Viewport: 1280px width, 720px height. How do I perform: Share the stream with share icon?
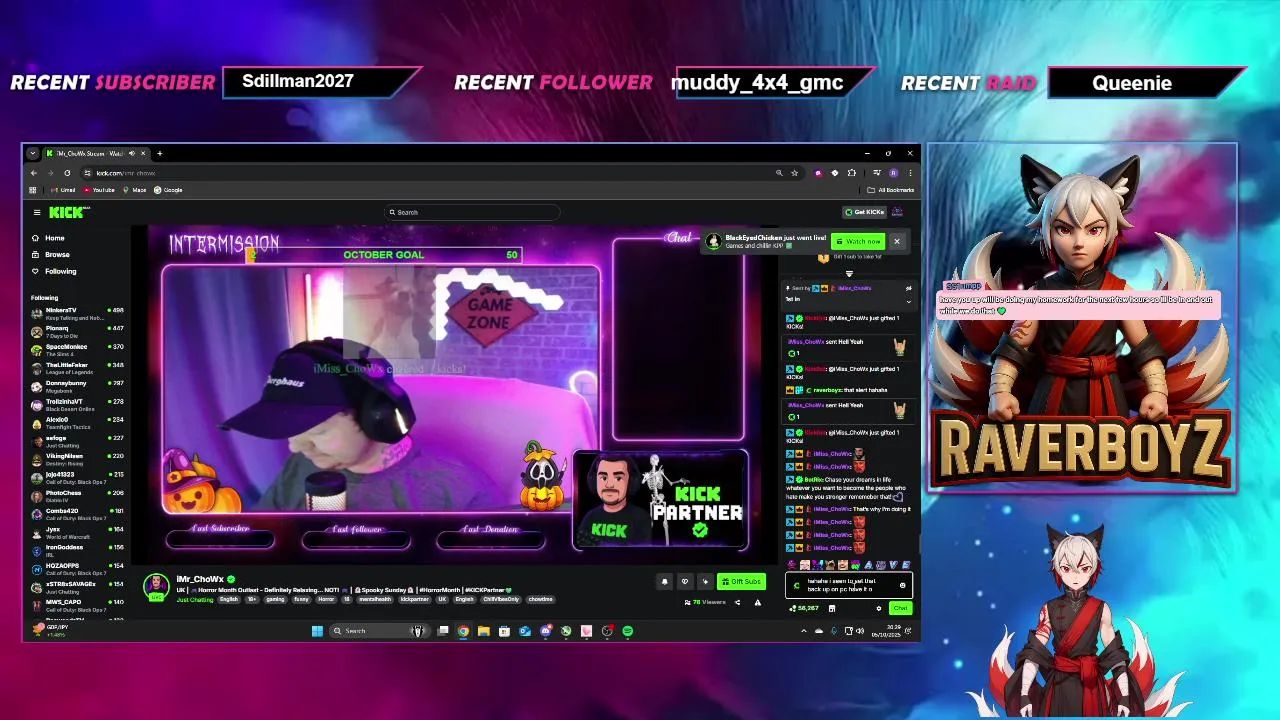(x=738, y=602)
